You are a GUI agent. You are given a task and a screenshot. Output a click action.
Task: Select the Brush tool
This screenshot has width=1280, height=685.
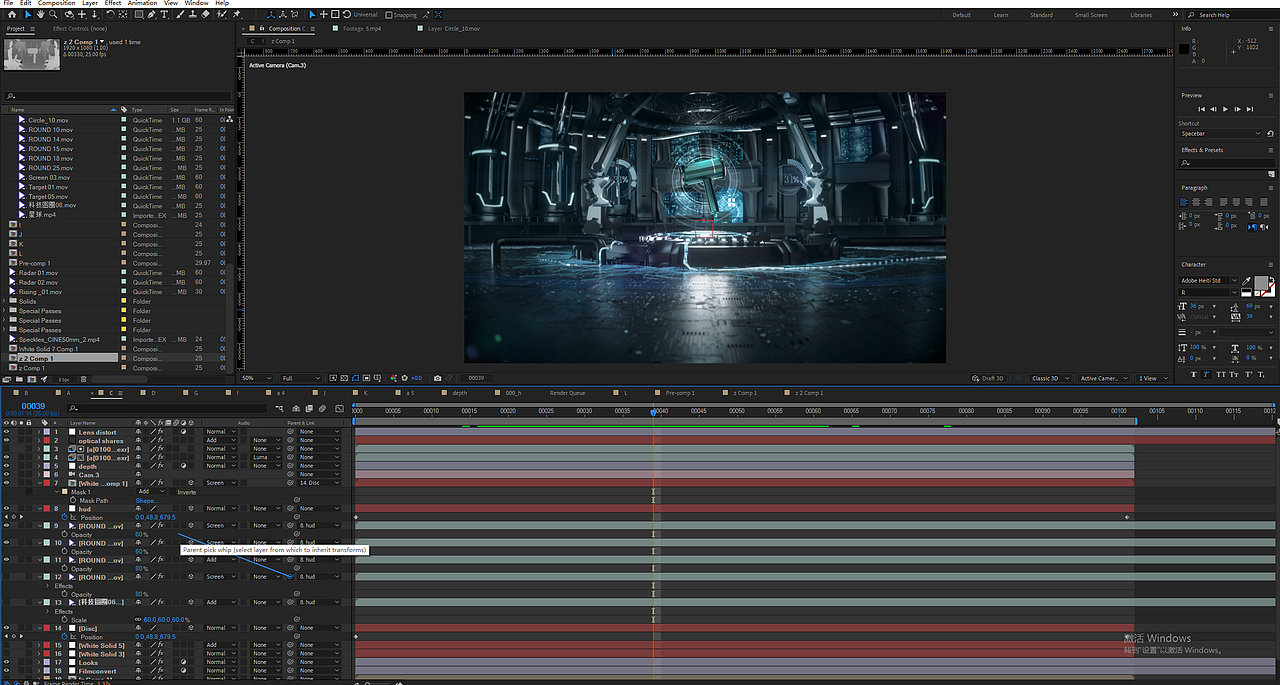(180, 14)
